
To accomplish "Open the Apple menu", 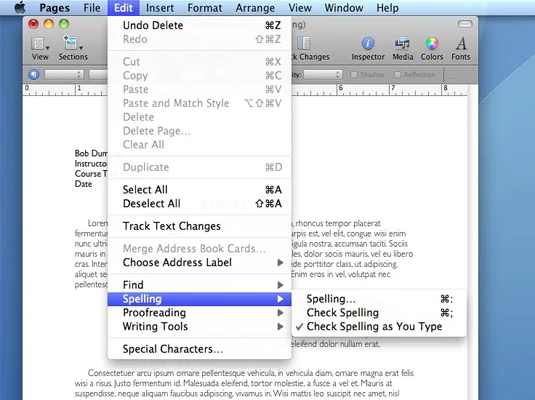I will pos(20,8).
